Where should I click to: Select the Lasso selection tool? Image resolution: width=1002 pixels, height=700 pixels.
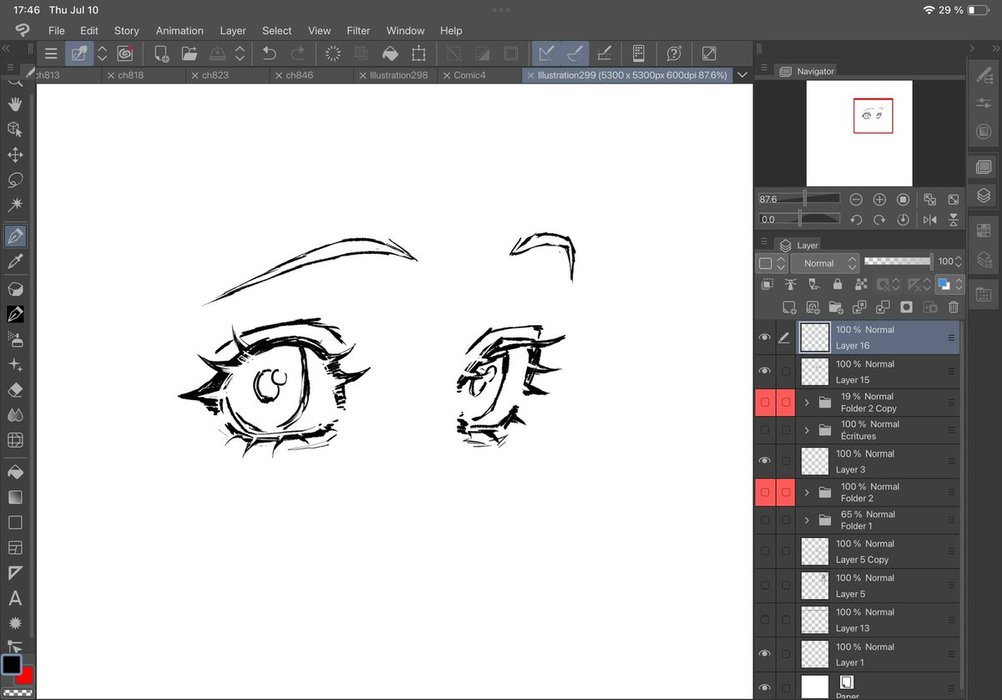[15, 180]
